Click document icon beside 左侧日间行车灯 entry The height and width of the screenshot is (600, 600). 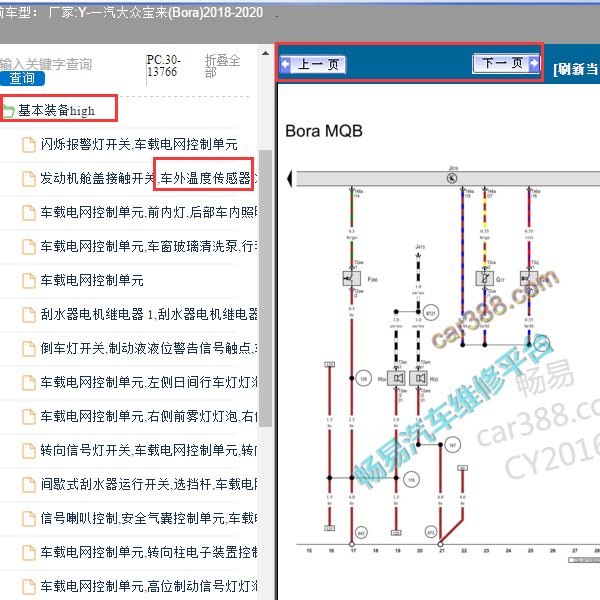pyautogui.click(x=29, y=383)
